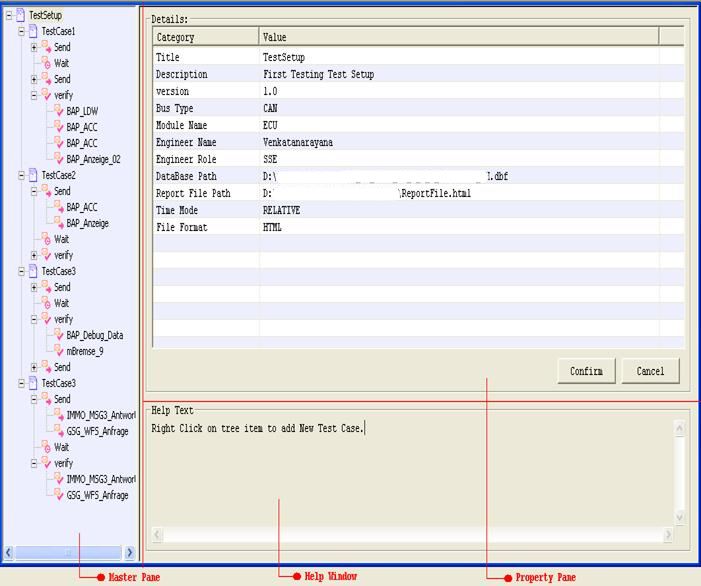This screenshot has height=586, width=701.
Task: Click the TestSetup root document icon
Action: [21, 15]
